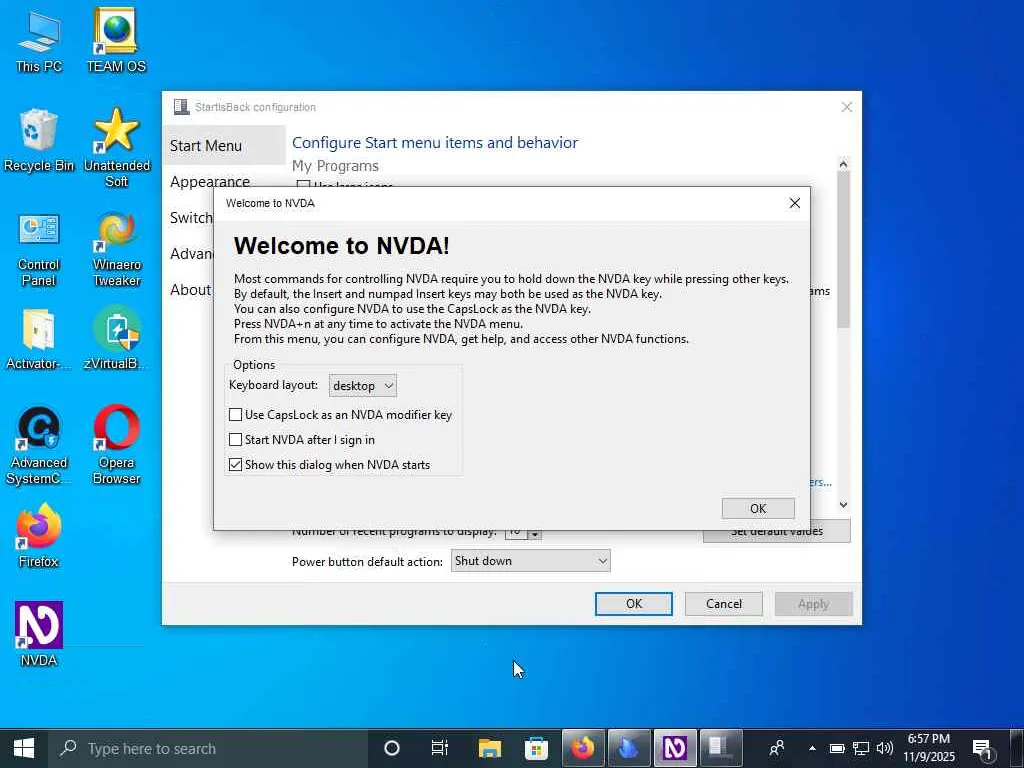Click Cancel in StartIsBack configuration
This screenshot has width=1024, height=768.
pos(724,604)
